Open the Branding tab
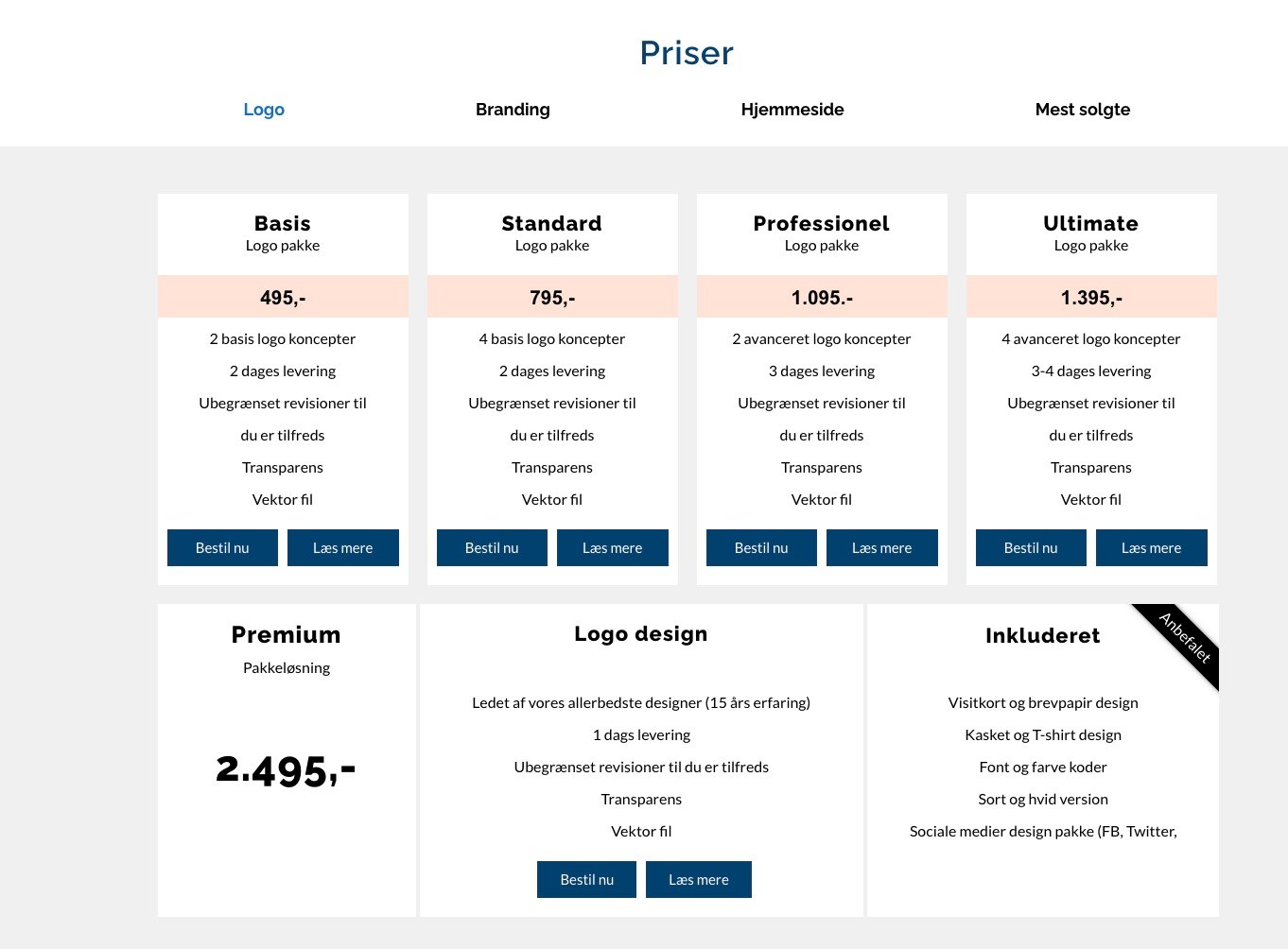 [513, 110]
